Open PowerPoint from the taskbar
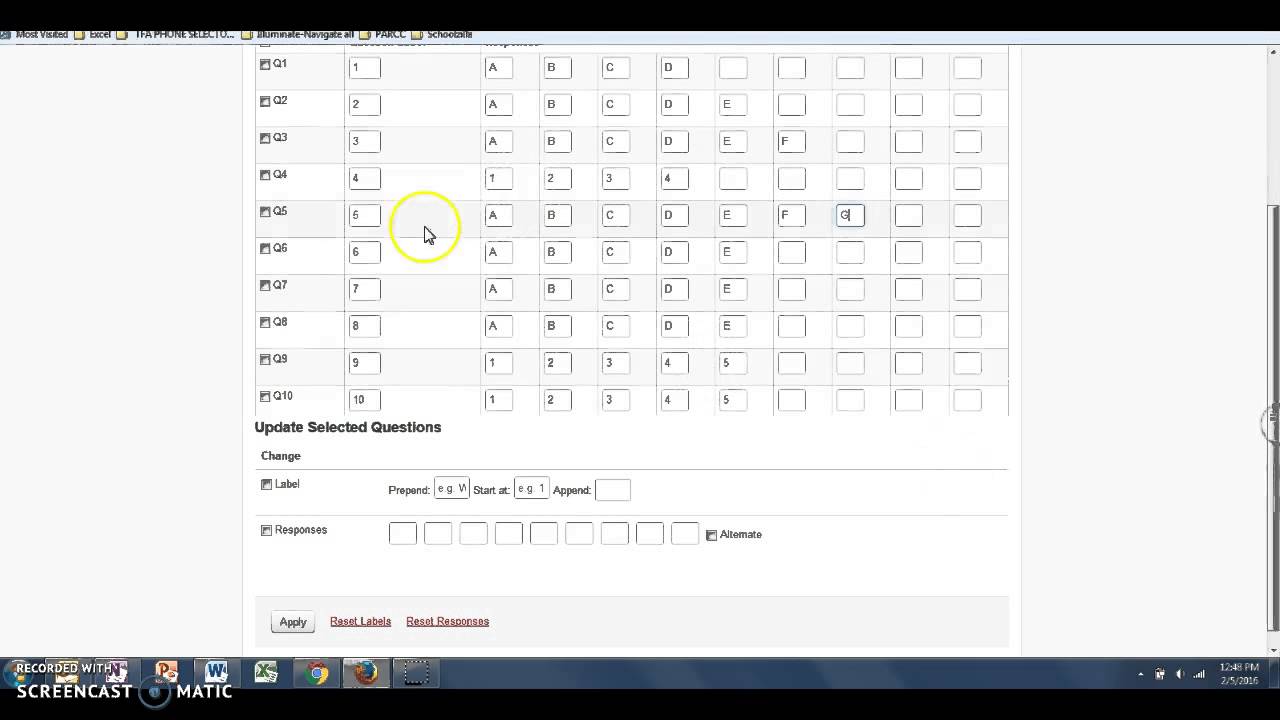Viewport: 1280px width, 720px height. pos(166,673)
